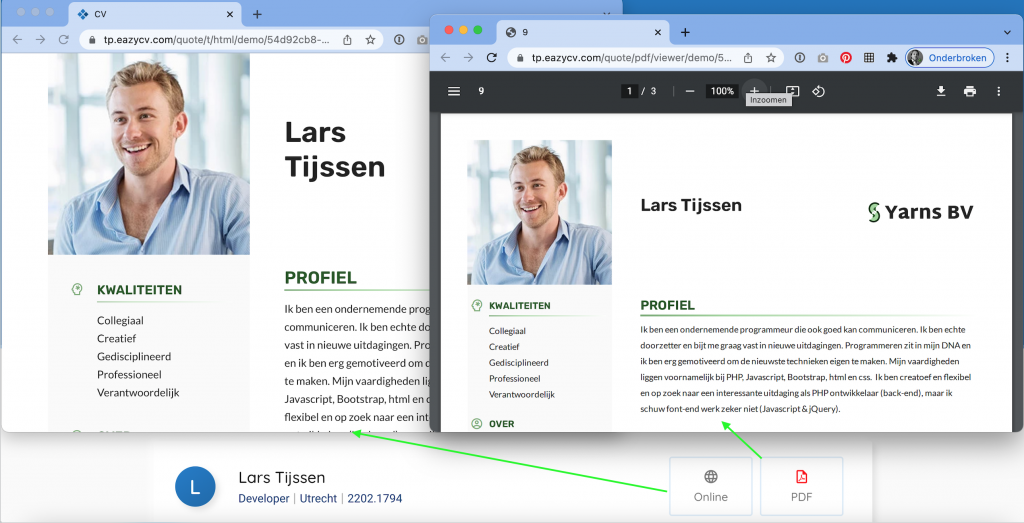Image resolution: width=1024 pixels, height=523 pixels.
Task: Click the PDF zoom out minus button
Action: pyautogui.click(x=690, y=91)
